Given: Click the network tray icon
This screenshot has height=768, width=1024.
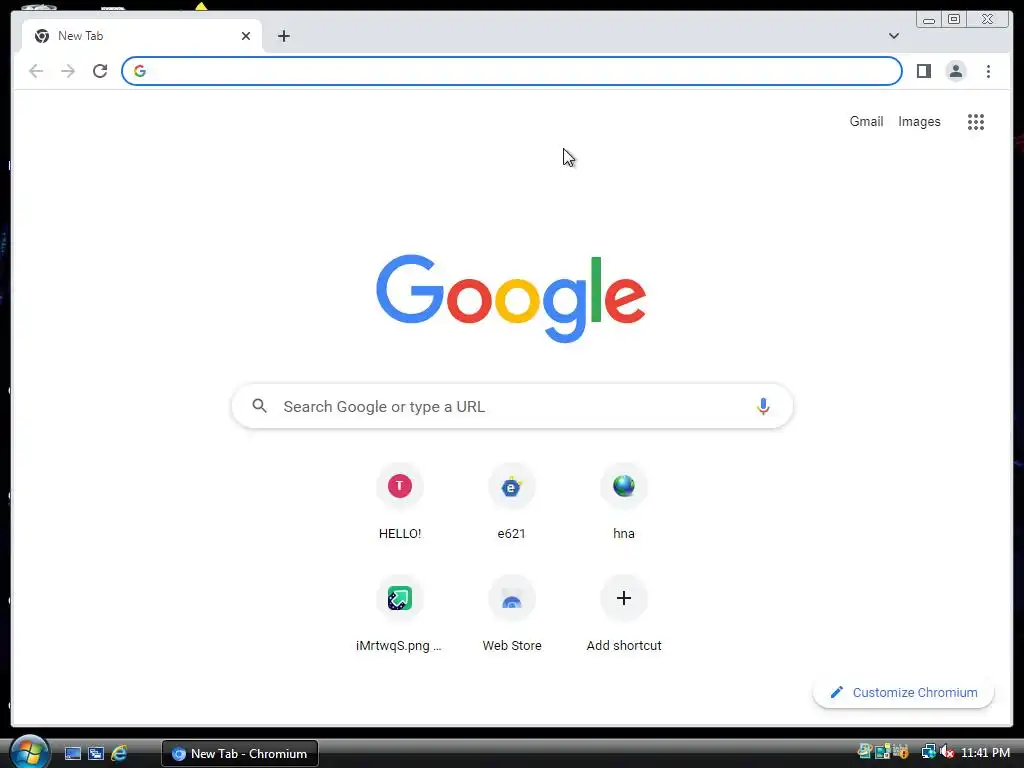Looking at the screenshot, I should [x=928, y=752].
